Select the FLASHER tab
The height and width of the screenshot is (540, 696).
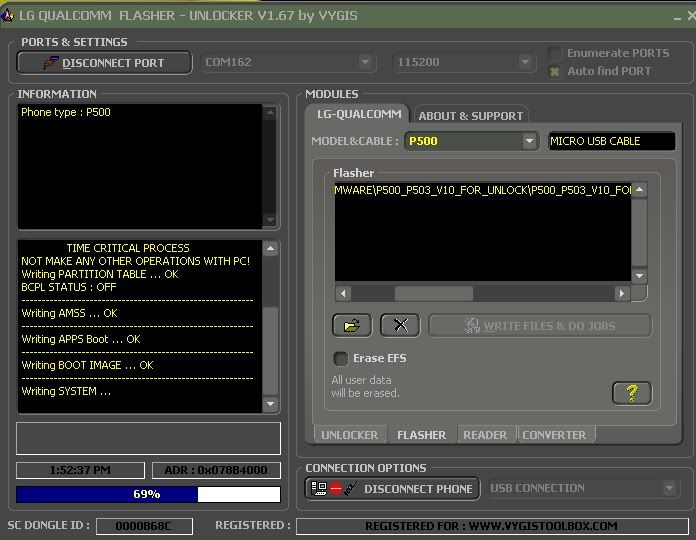click(x=421, y=435)
